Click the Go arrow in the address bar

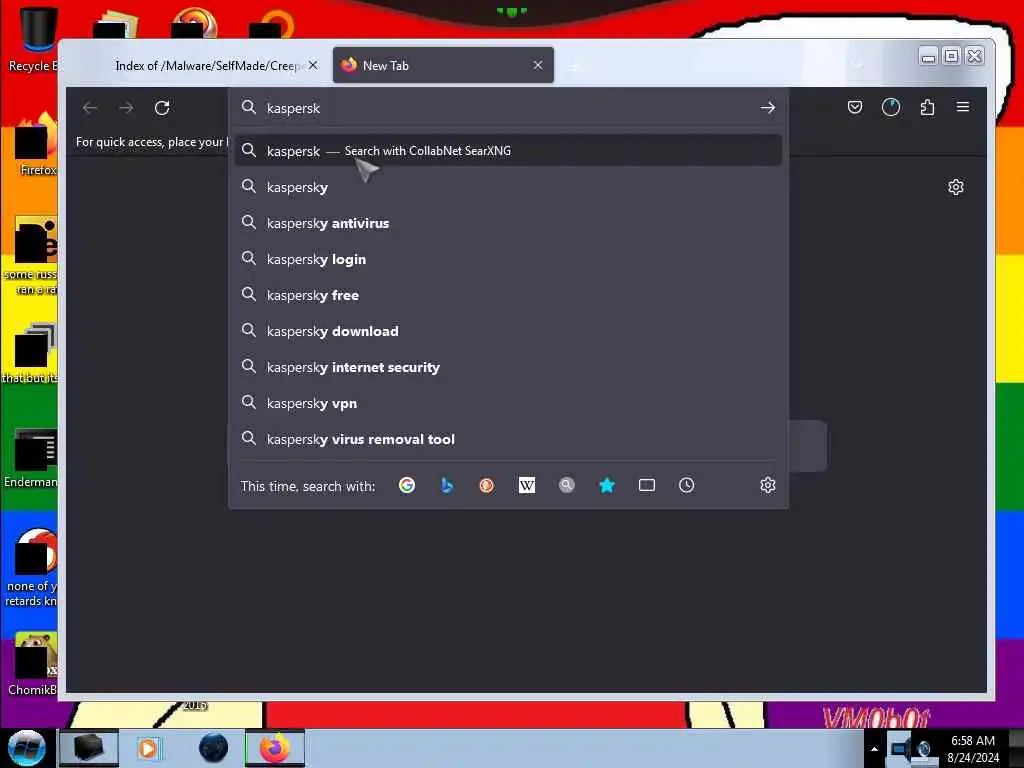pyautogui.click(x=768, y=108)
